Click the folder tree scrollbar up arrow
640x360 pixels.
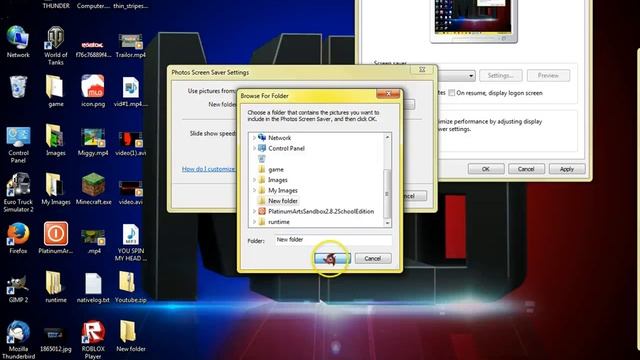click(387, 138)
